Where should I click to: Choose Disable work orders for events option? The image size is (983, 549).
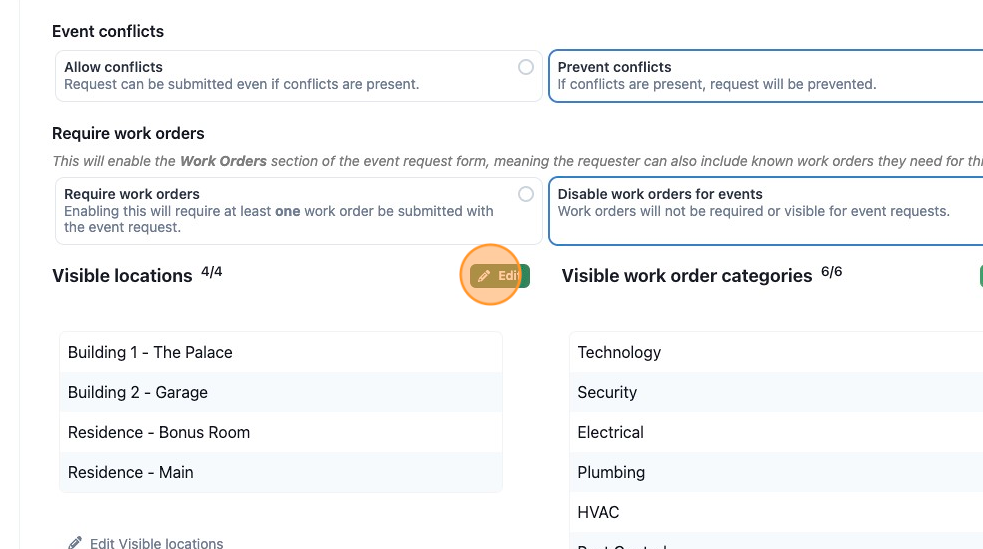tap(765, 211)
